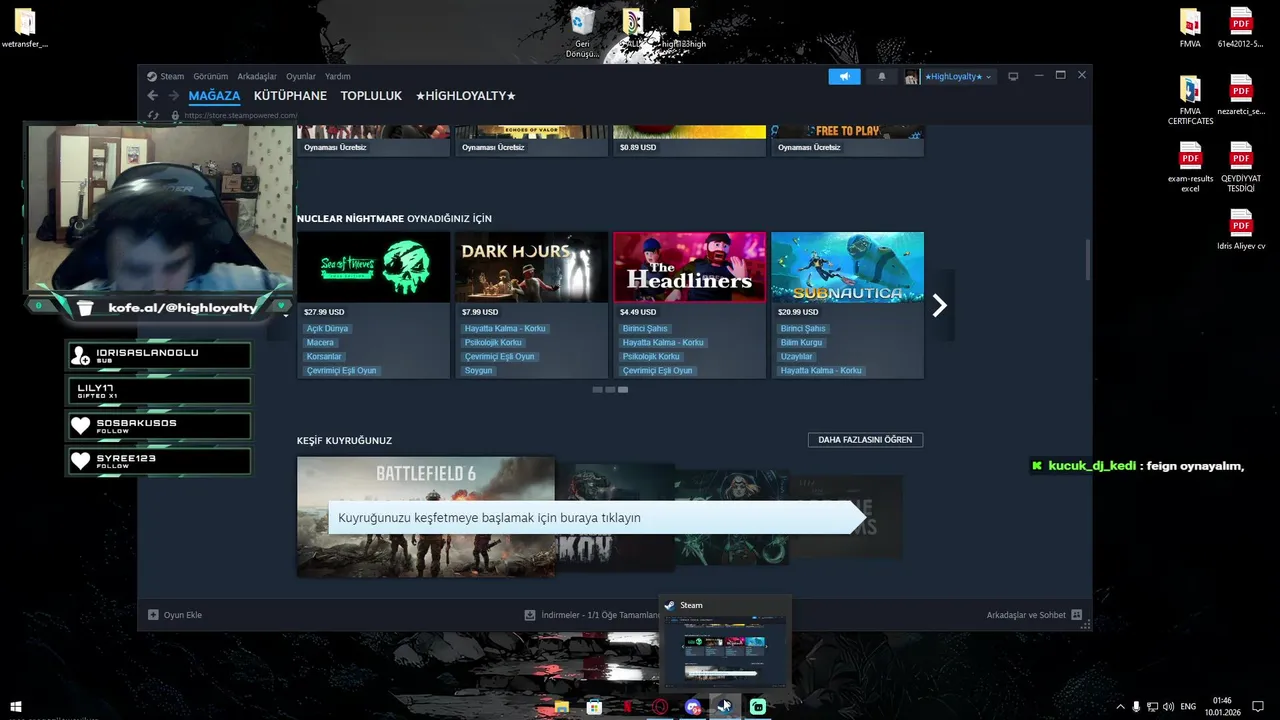Switch to the KÜTÜPHANE tab
Viewport: 1280px width, 720px height.
pyautogui.click(x=290, y=96)
